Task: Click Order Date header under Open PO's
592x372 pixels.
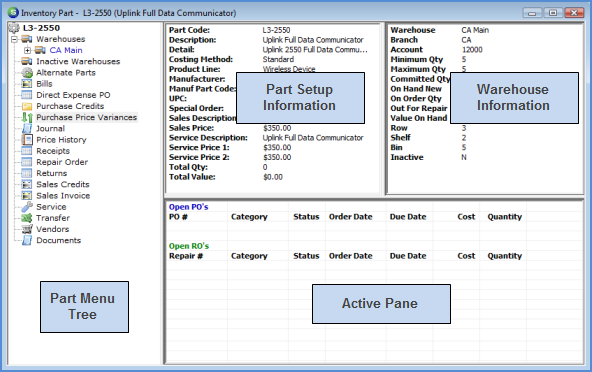Action: pyautogui.click(x=350, y=217)
